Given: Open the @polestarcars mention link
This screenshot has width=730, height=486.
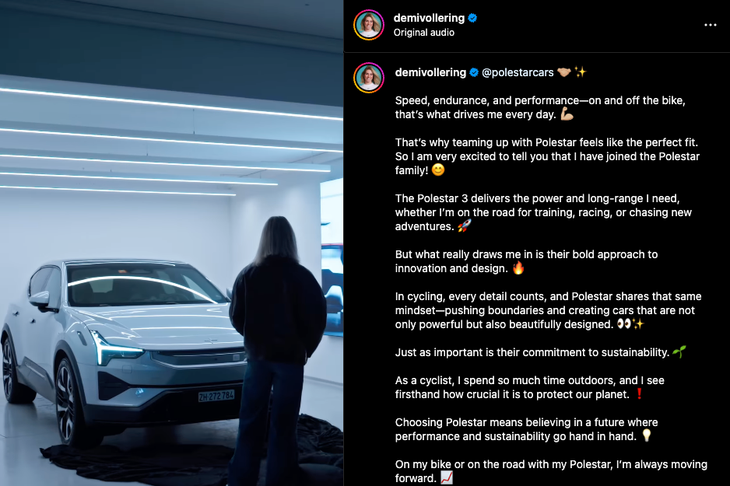Looking at the screenshot, I should [x=518, y=73].
